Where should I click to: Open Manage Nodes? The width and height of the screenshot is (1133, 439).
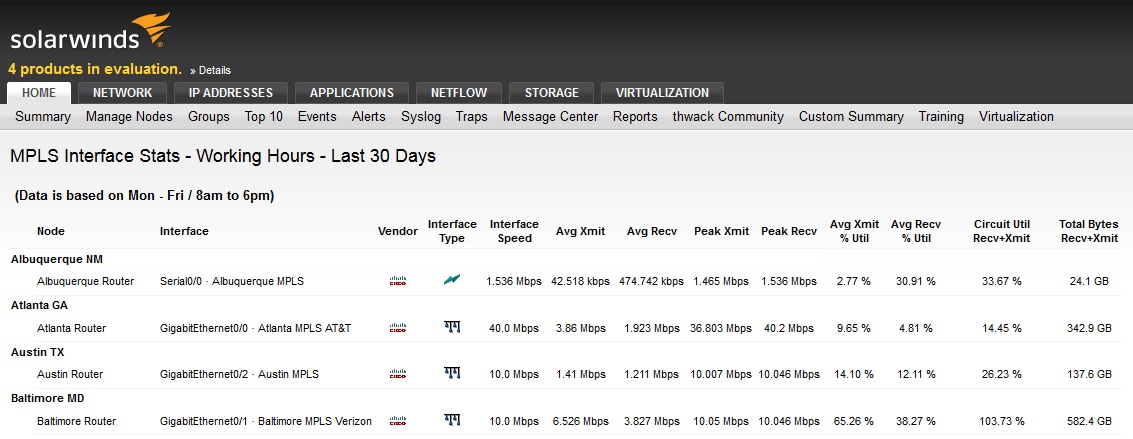point(129,116)
